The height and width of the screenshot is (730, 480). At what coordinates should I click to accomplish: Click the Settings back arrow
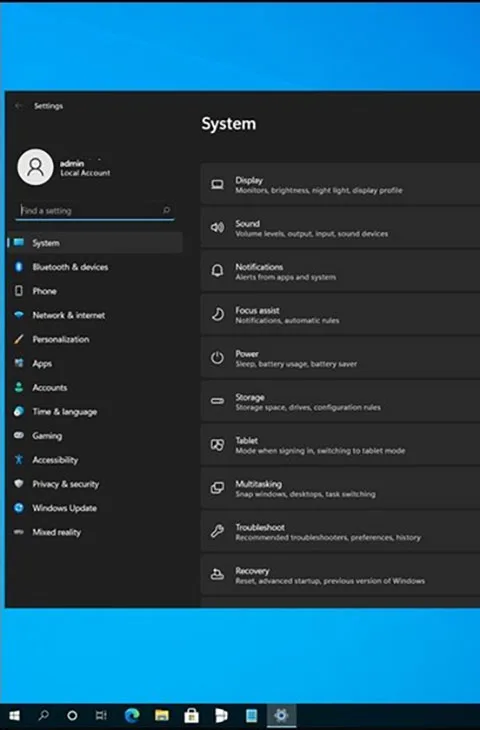pos(19,106)
